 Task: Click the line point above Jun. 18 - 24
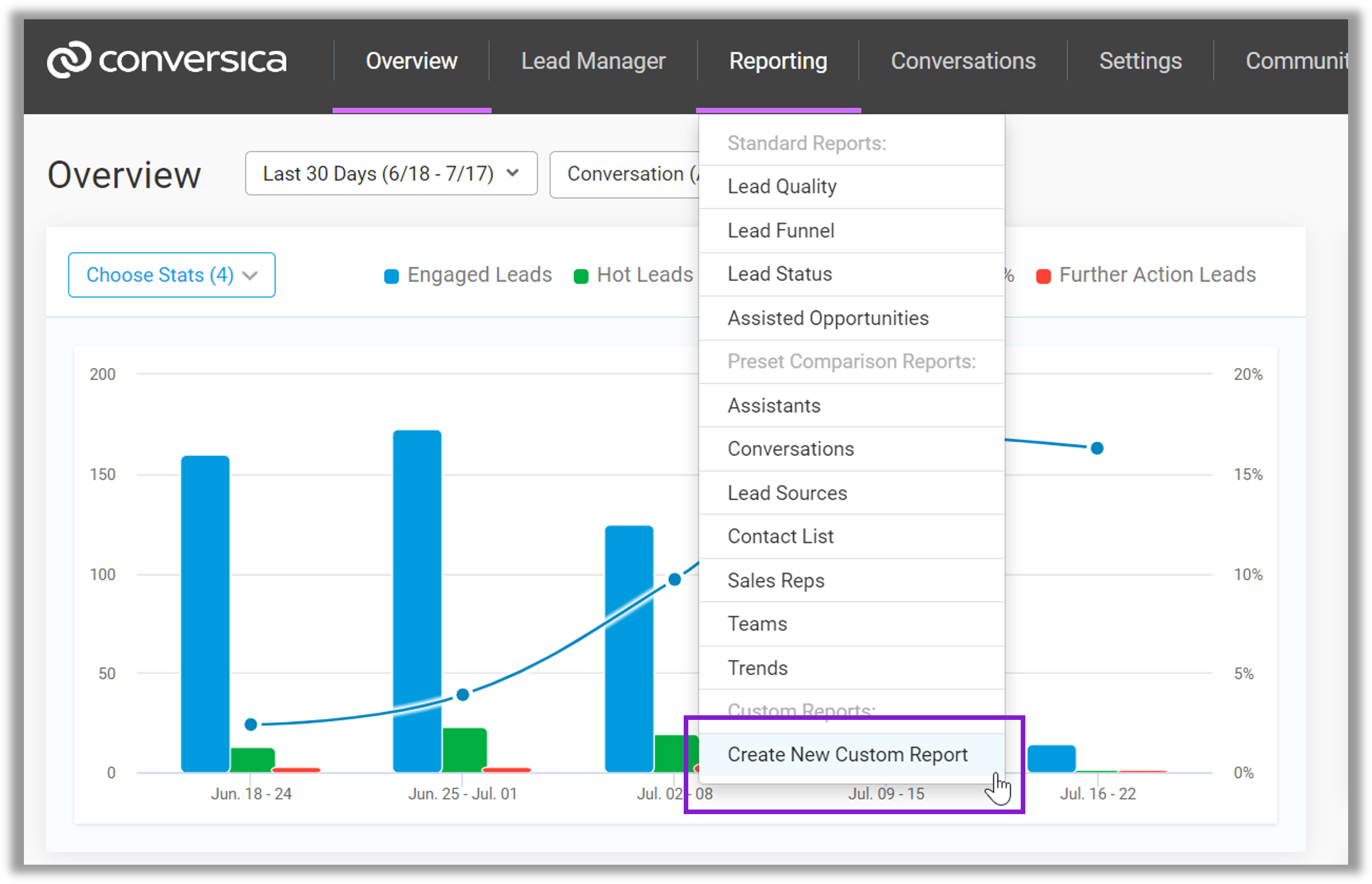tap(251, 724)
